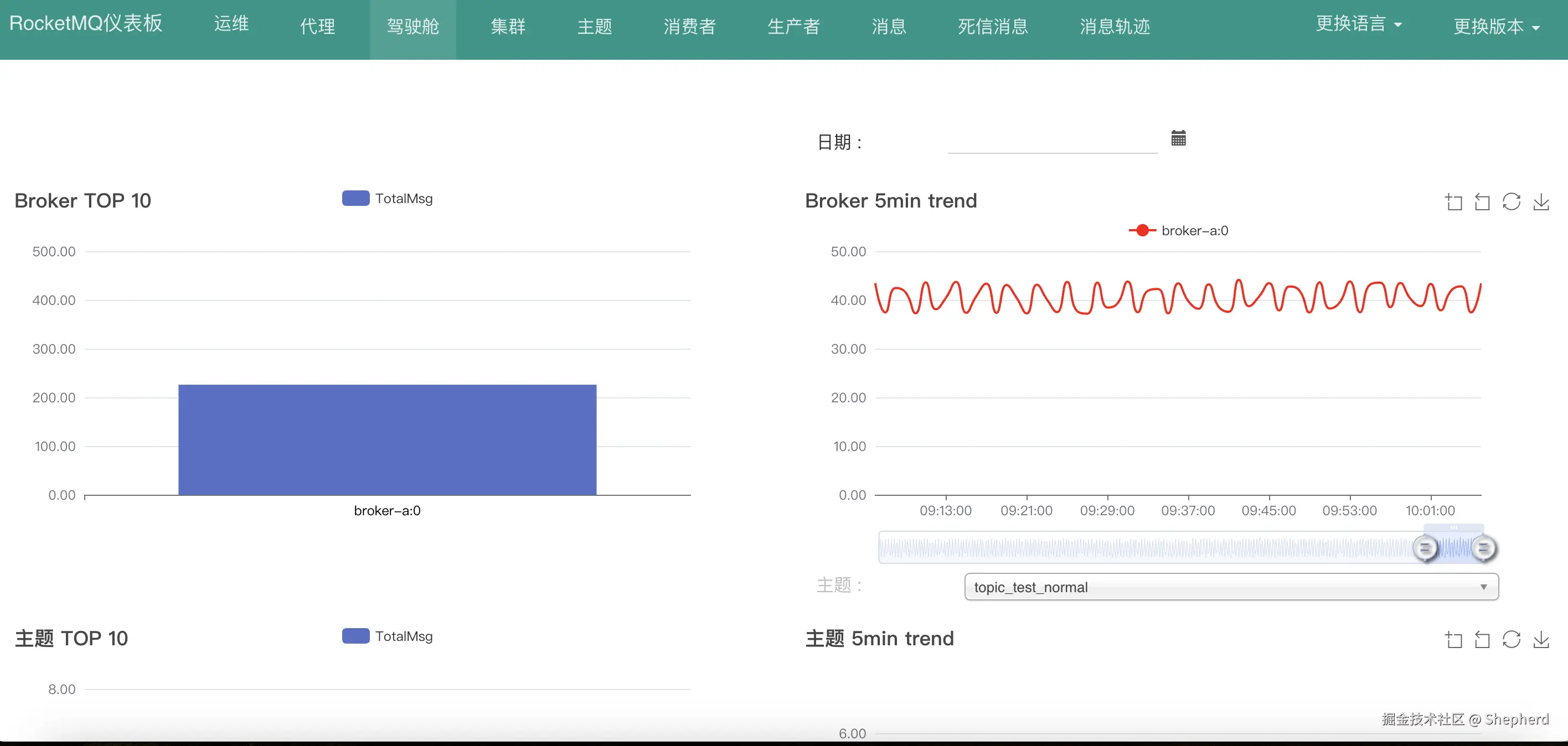This screenshot has width=1568, height=746.
Task: Restore the topic 5min trend chart
Action: pyautogui.click(x=1512, y=640)
